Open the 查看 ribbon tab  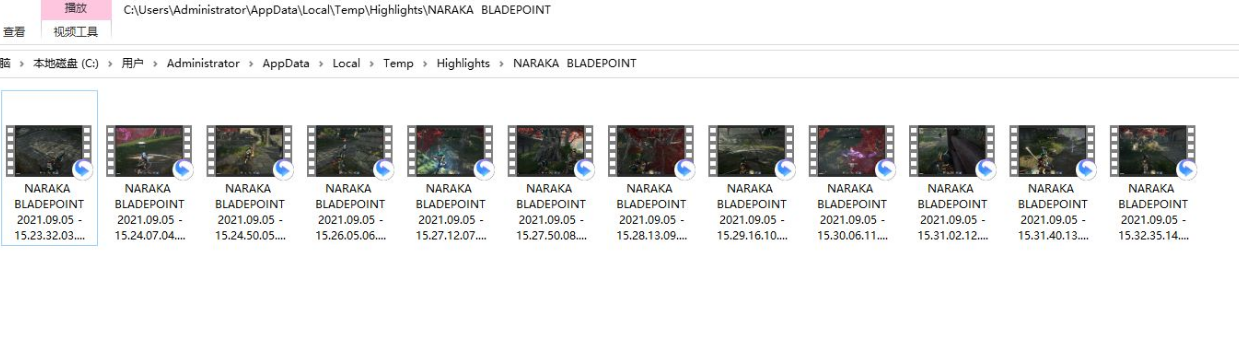pyautogui.click(x=14, y=32)
